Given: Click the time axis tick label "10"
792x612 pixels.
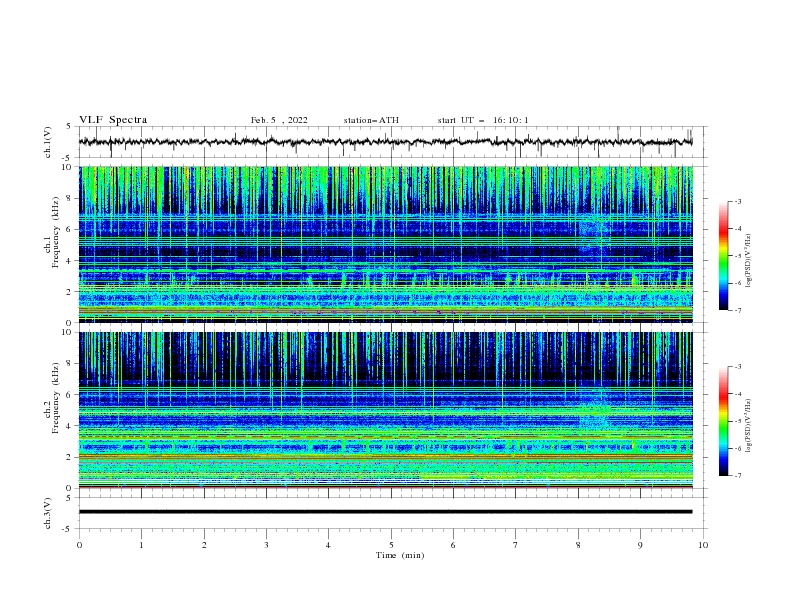Looking at the screenshot, I should click(x=703, y=545).
